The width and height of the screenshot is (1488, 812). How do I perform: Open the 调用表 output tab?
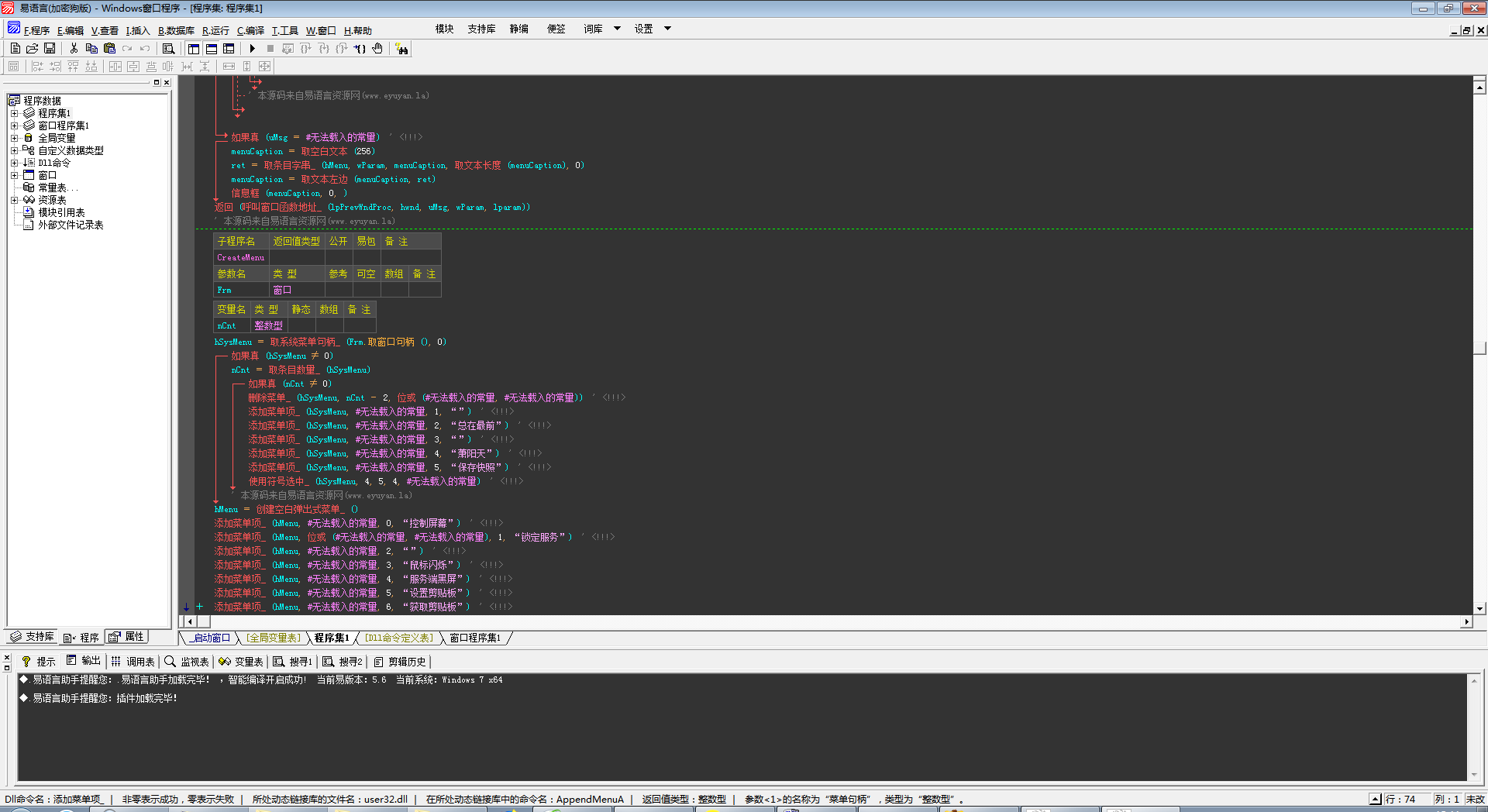coord(133,662)
